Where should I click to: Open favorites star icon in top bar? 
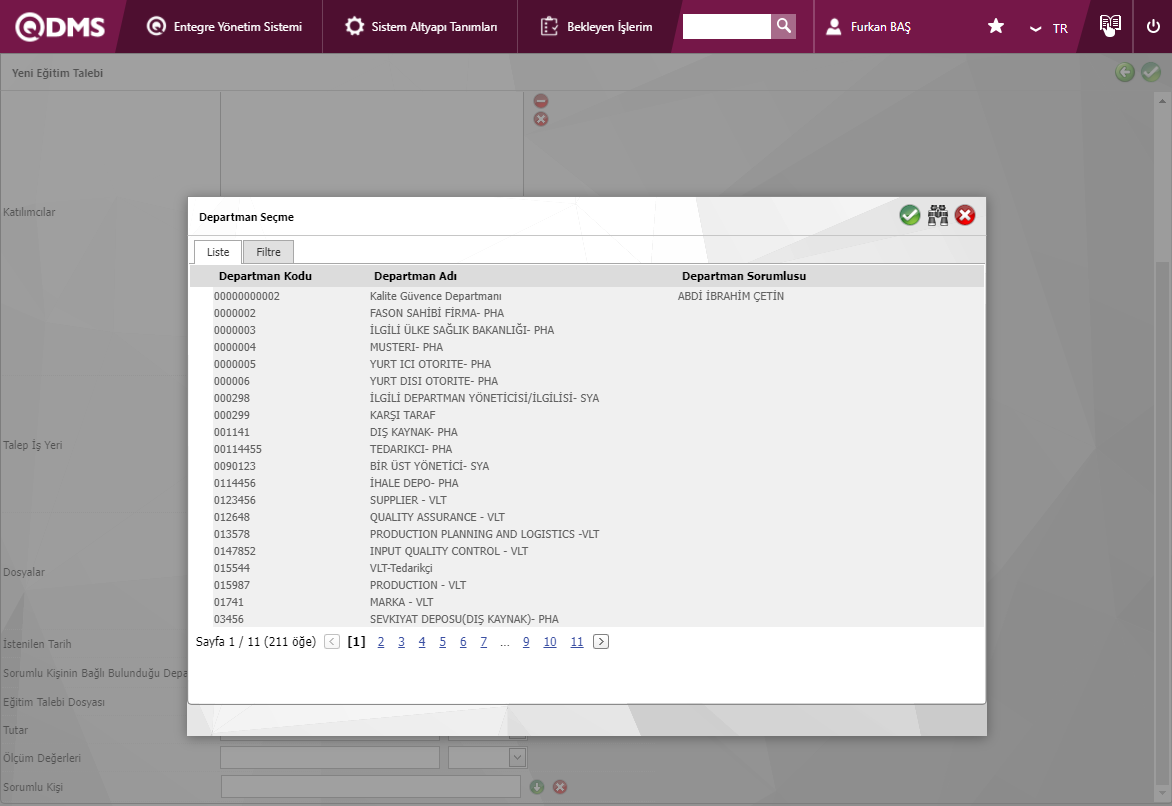(996, 27)
